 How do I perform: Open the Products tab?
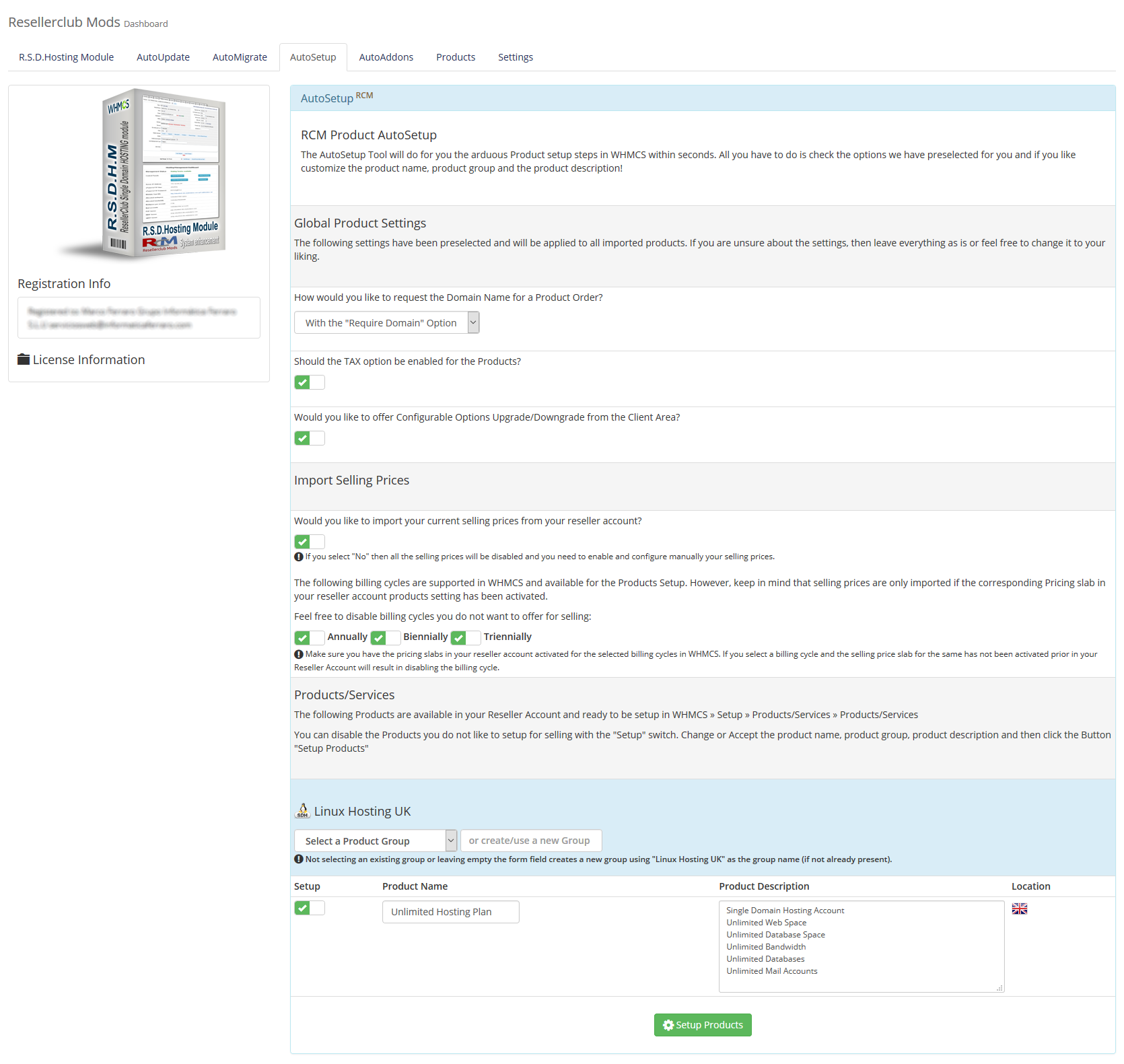coord(456,57)
